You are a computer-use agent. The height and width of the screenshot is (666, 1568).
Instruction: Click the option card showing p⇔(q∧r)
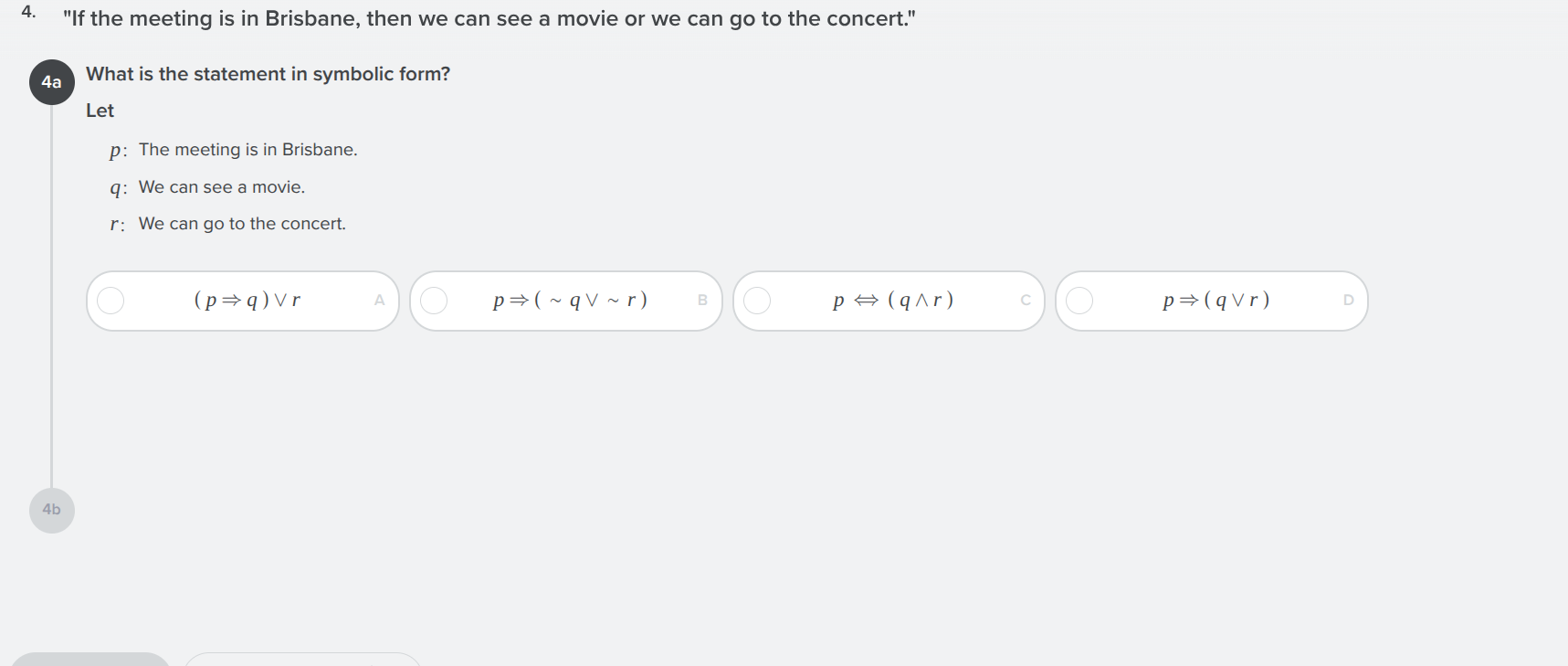click(890, 301)
